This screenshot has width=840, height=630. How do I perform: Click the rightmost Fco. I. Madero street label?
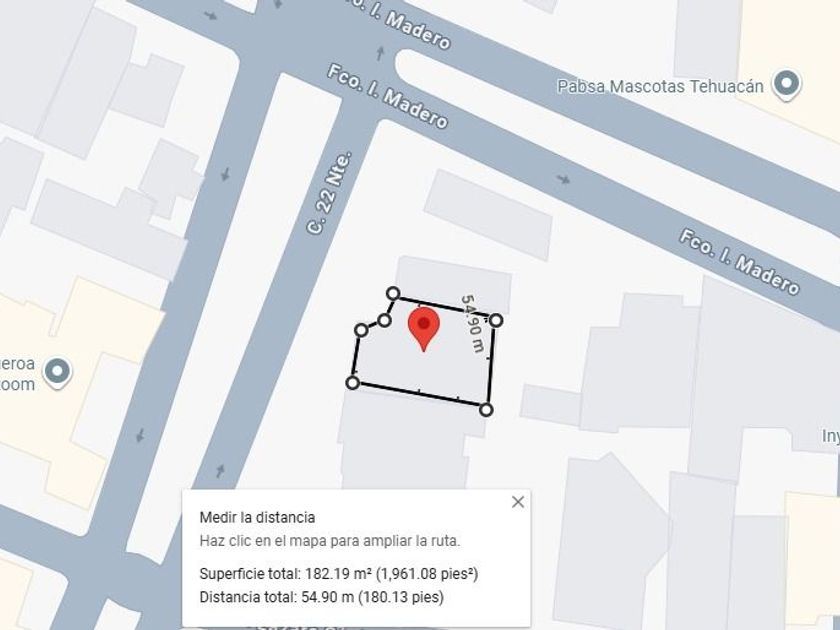740,262
